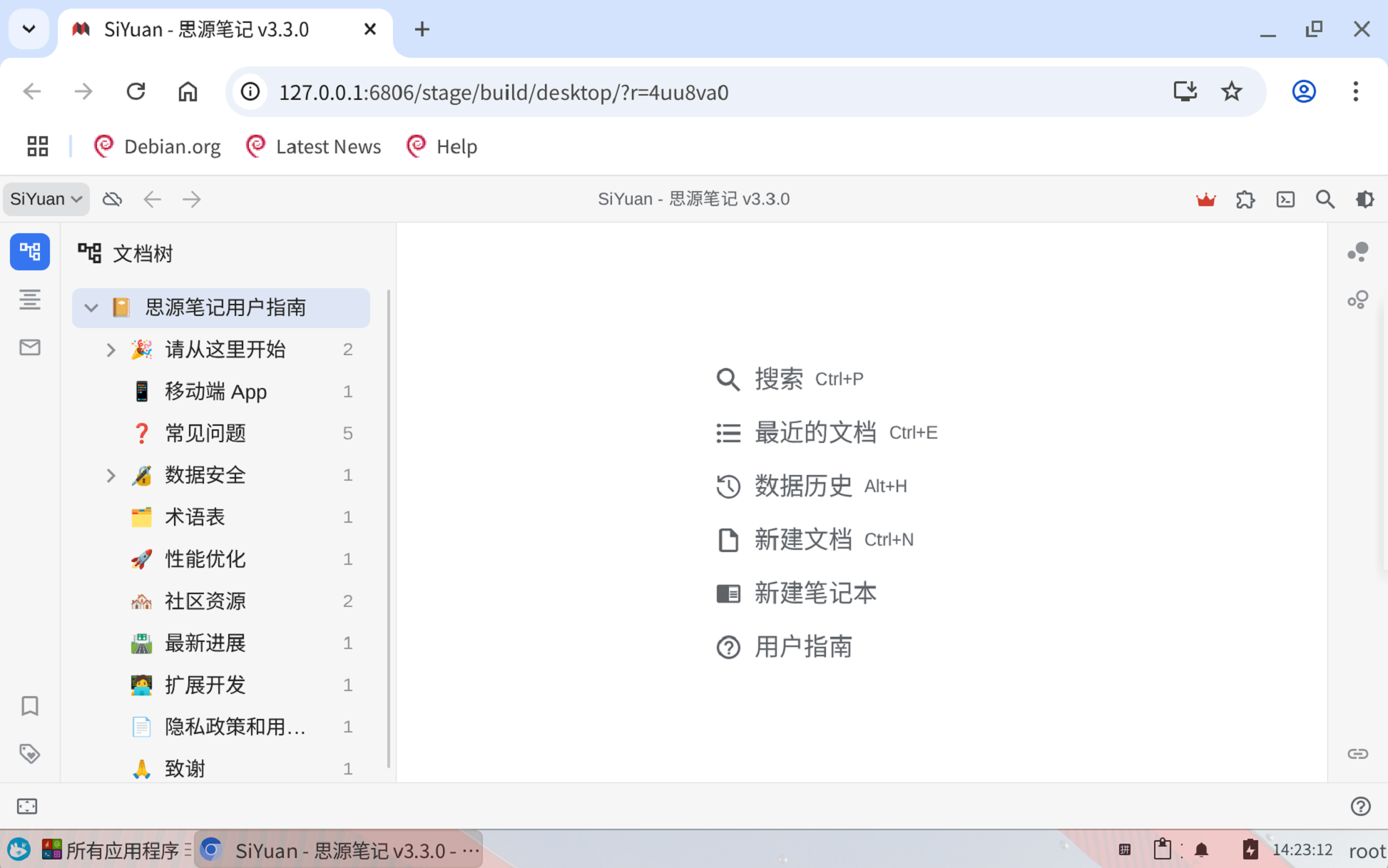Image resolution: width=1388 pixels, height=868 pixels.
Task: Open the terminal/console icon in the toolbar
Action: click(1285, 199)
